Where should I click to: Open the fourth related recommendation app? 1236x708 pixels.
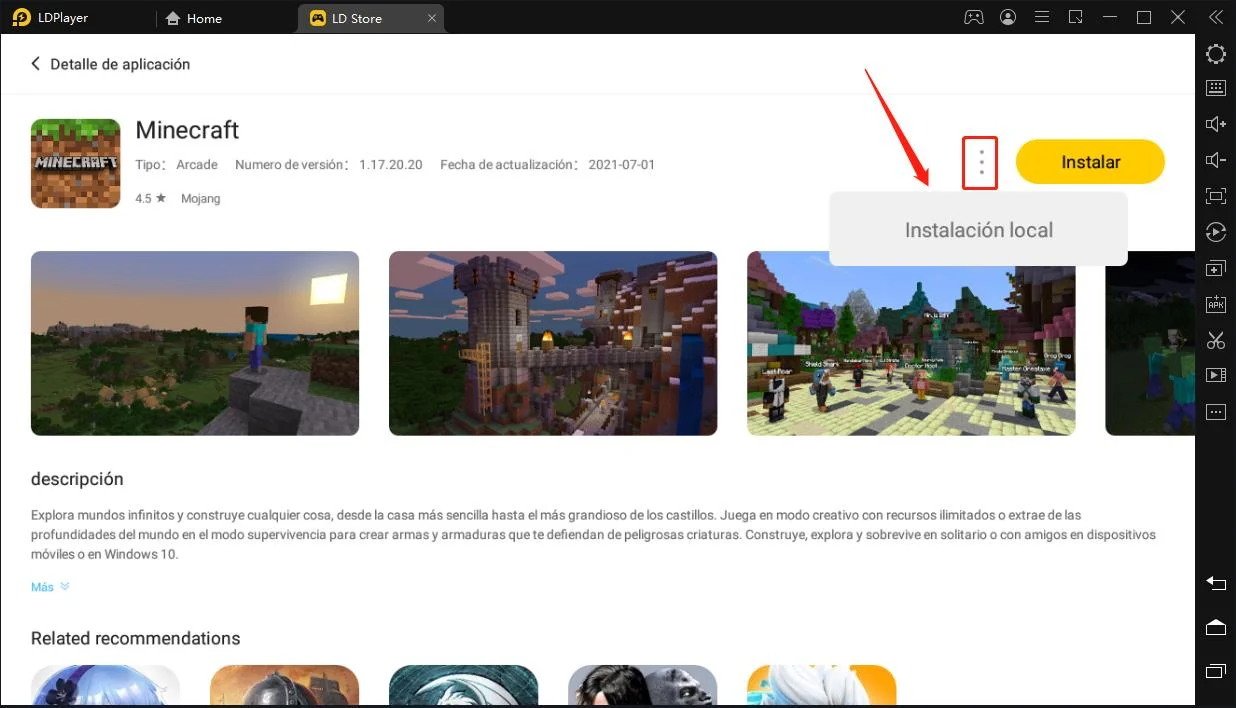tap(642, 686)
